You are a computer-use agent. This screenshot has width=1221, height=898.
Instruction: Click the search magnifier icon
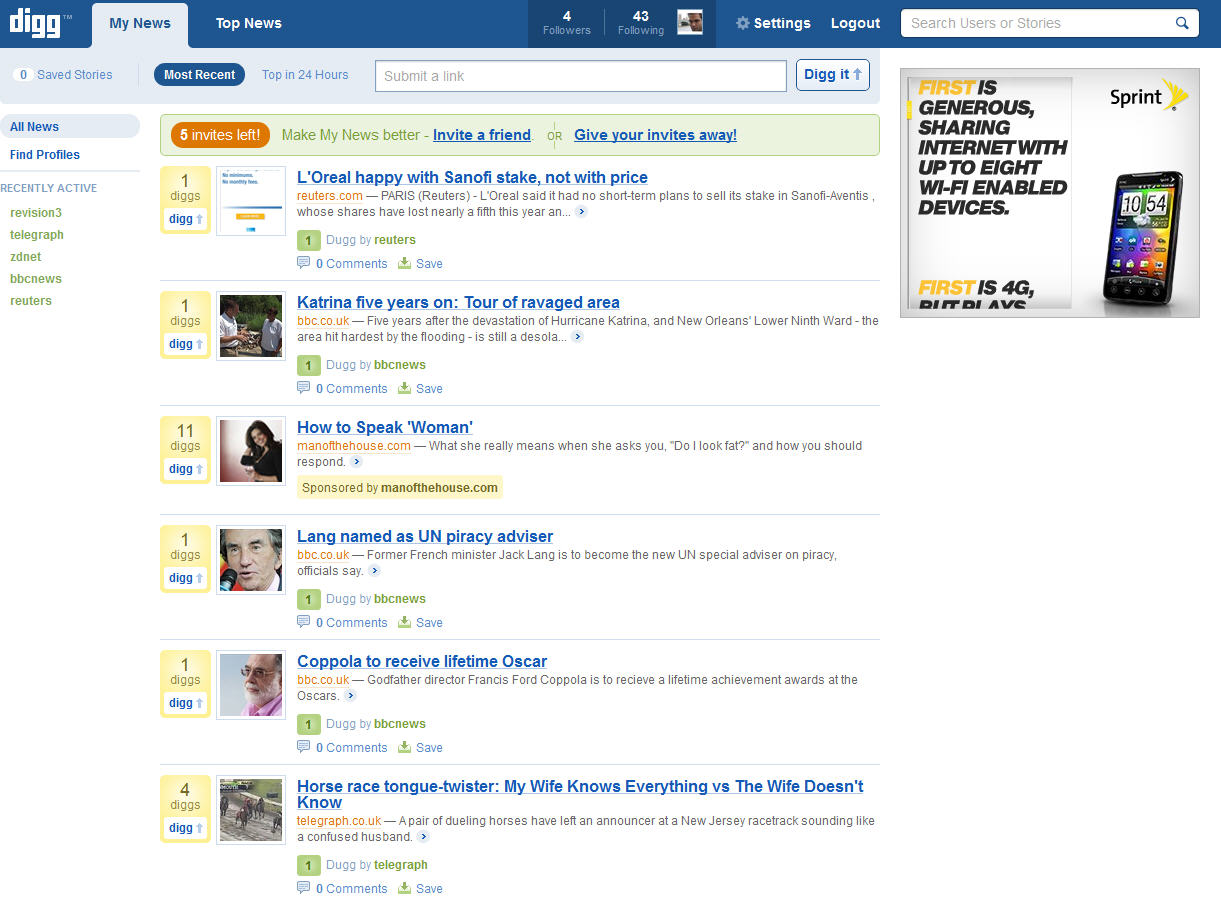coord(1182,23)
